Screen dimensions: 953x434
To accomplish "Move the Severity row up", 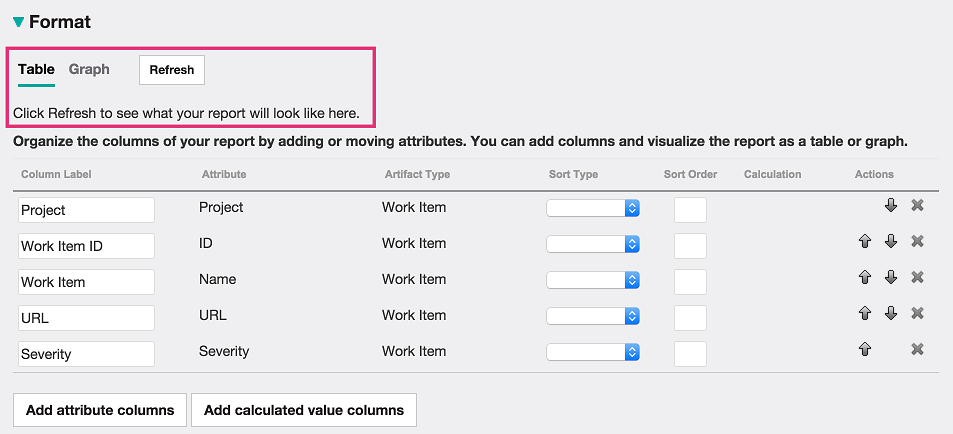I will point(865,350).
